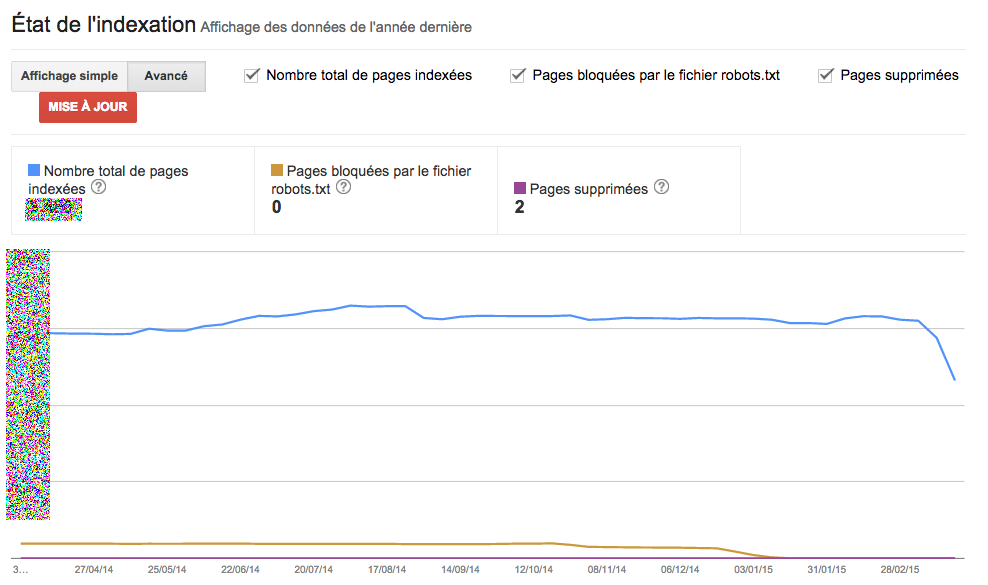
Task: Click the État de l'indexation heading
Action: (104, 25)
